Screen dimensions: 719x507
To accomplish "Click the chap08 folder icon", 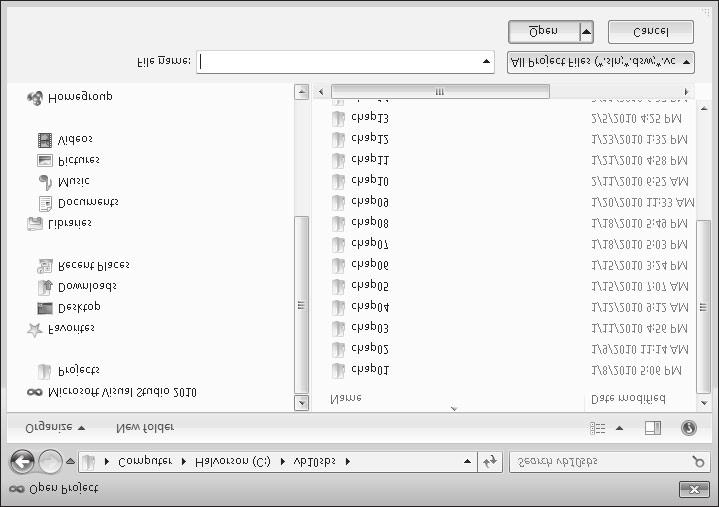I will [338, 223].
